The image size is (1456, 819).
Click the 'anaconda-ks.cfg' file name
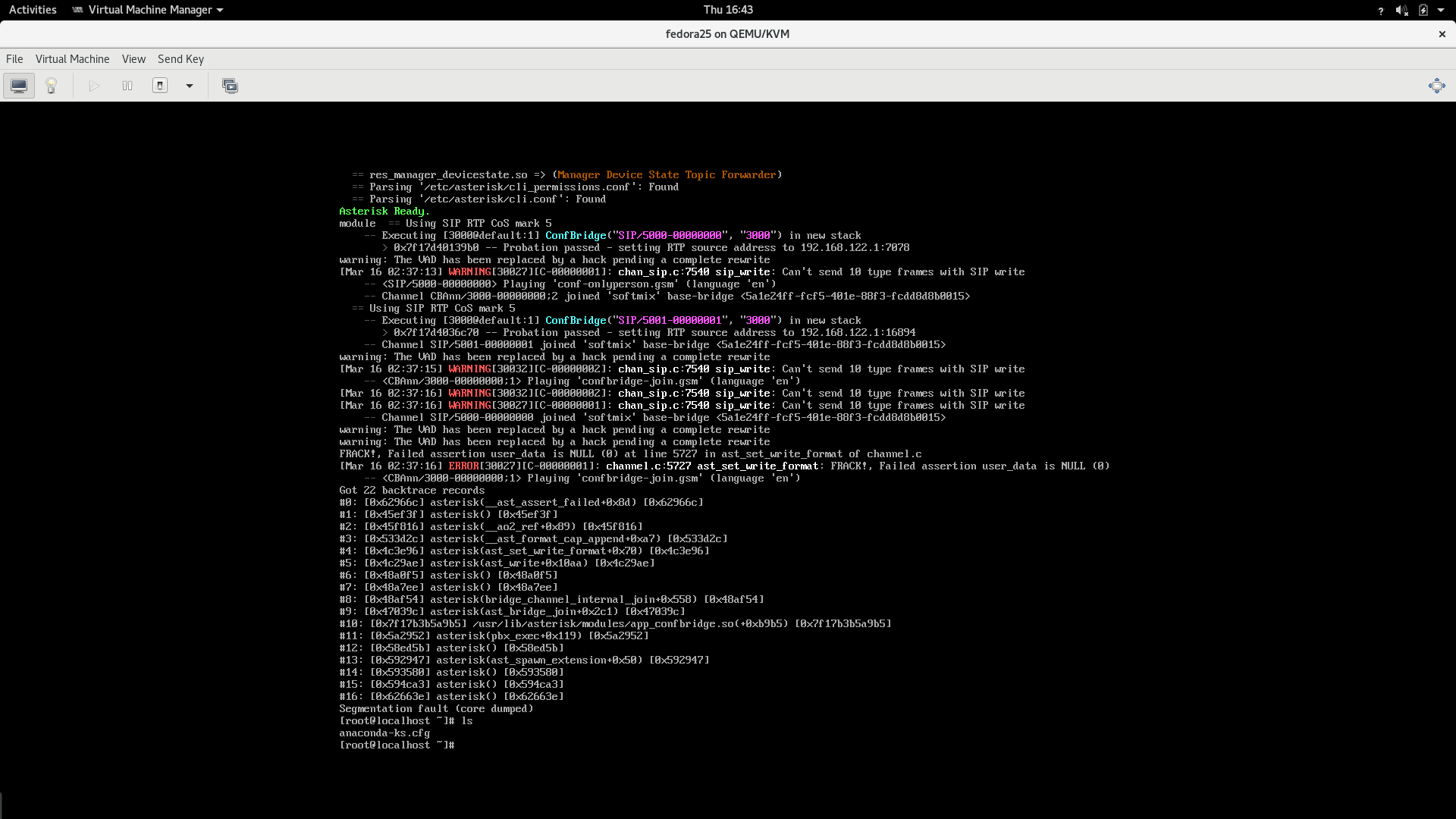tap(384, 733)
